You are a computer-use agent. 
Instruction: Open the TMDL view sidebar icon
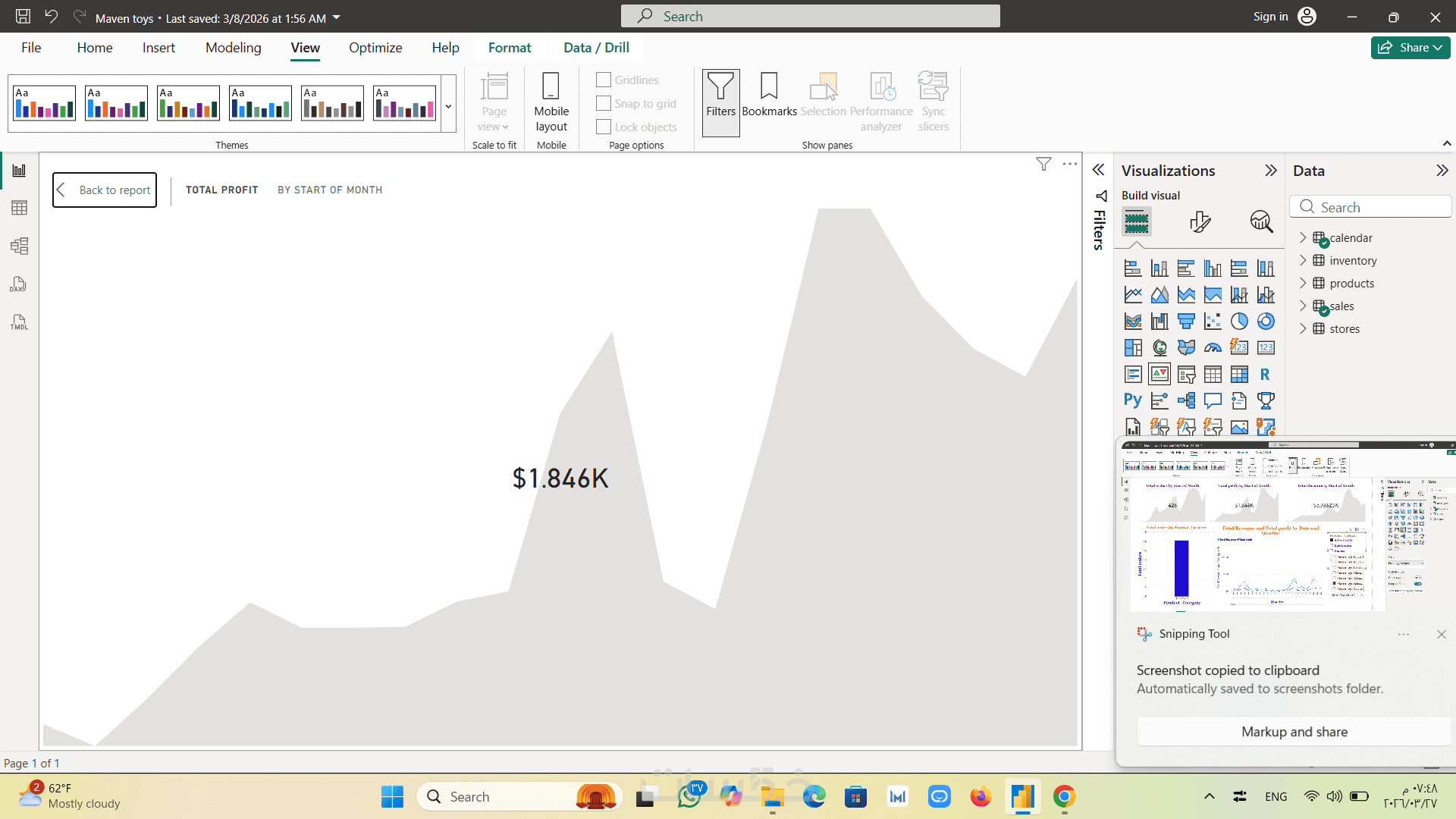[19, 322]
